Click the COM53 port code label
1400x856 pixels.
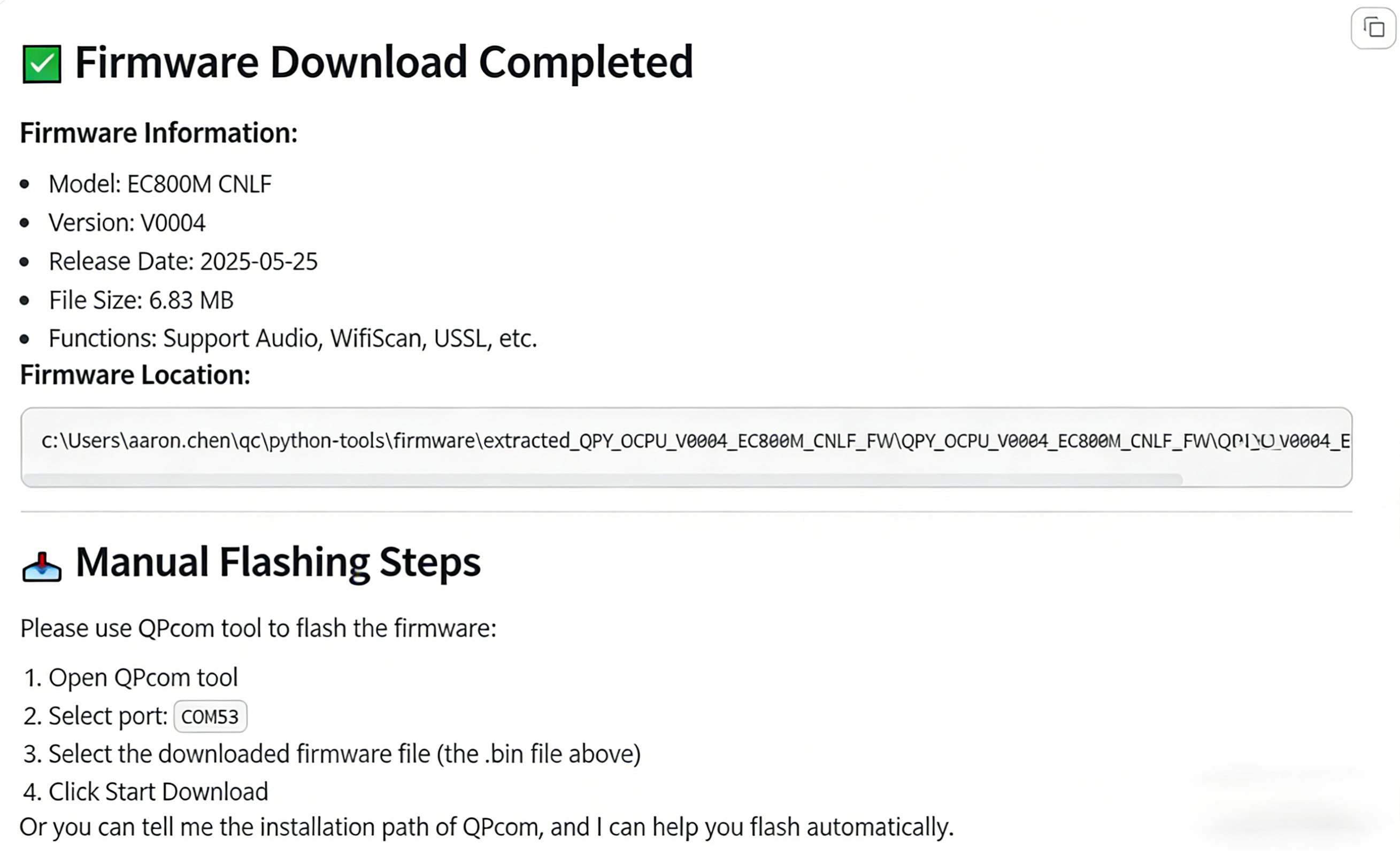pyautogui.click(x=210, y=716)
